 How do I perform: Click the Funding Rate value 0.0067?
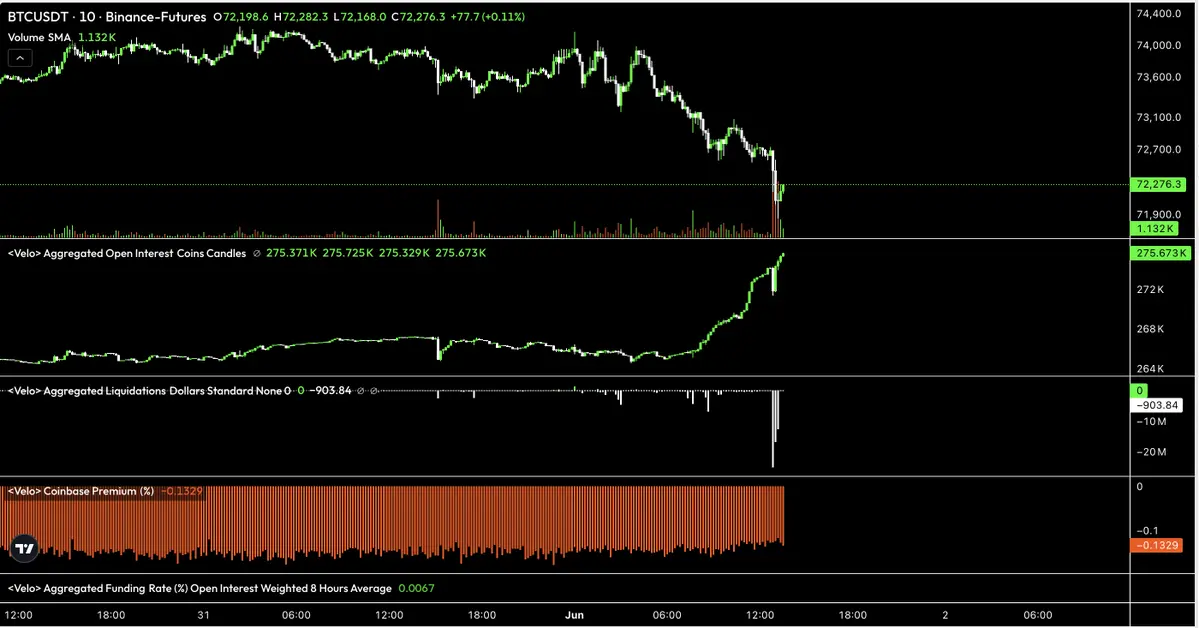(x=417, y=588)
